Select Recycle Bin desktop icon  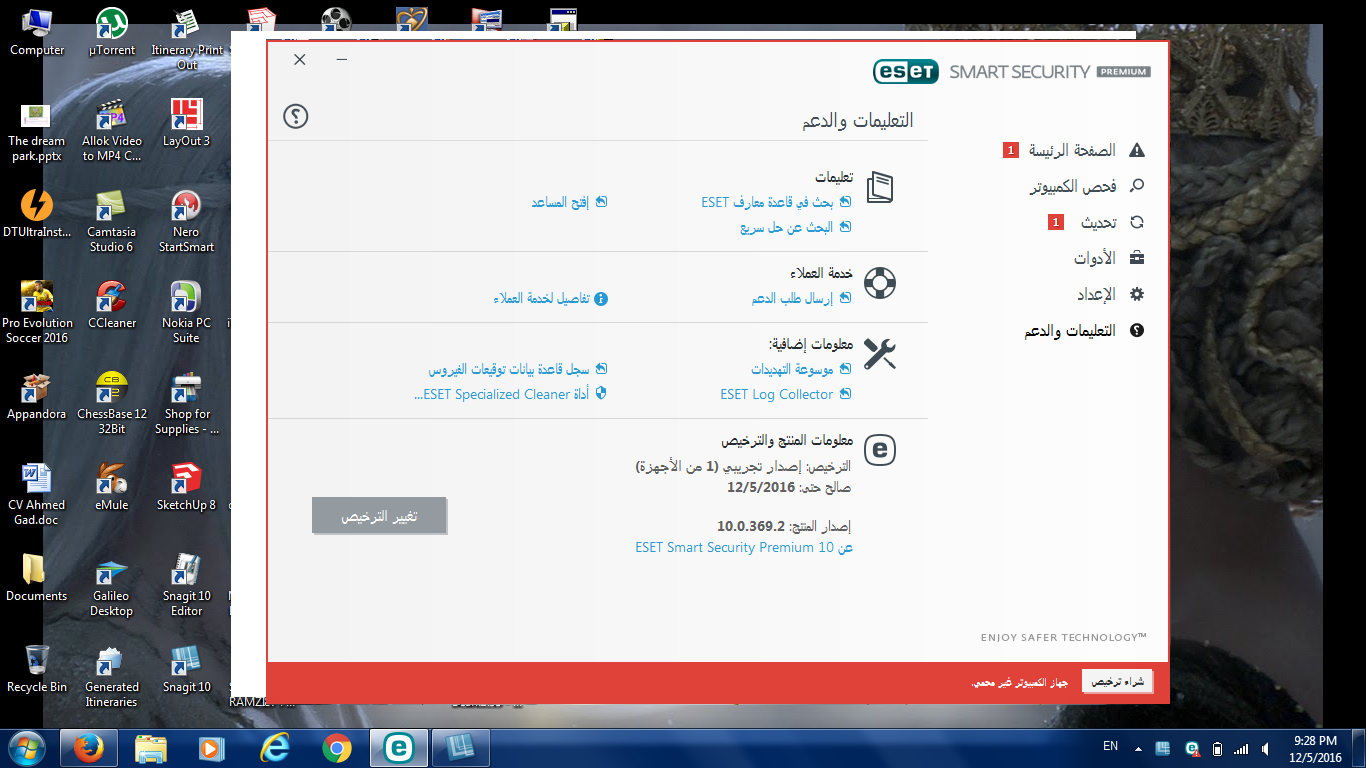[37, 669]
